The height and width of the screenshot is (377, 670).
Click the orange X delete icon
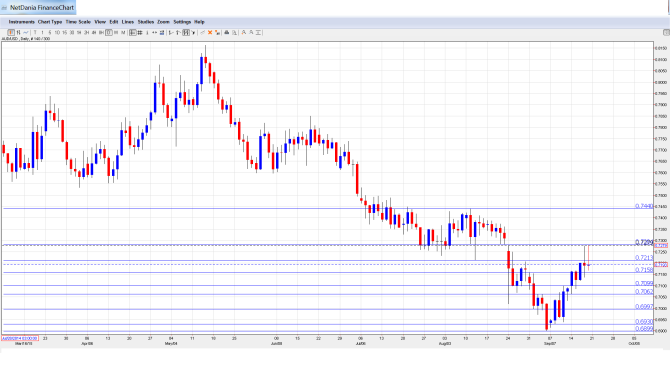[x=210, y=32]
